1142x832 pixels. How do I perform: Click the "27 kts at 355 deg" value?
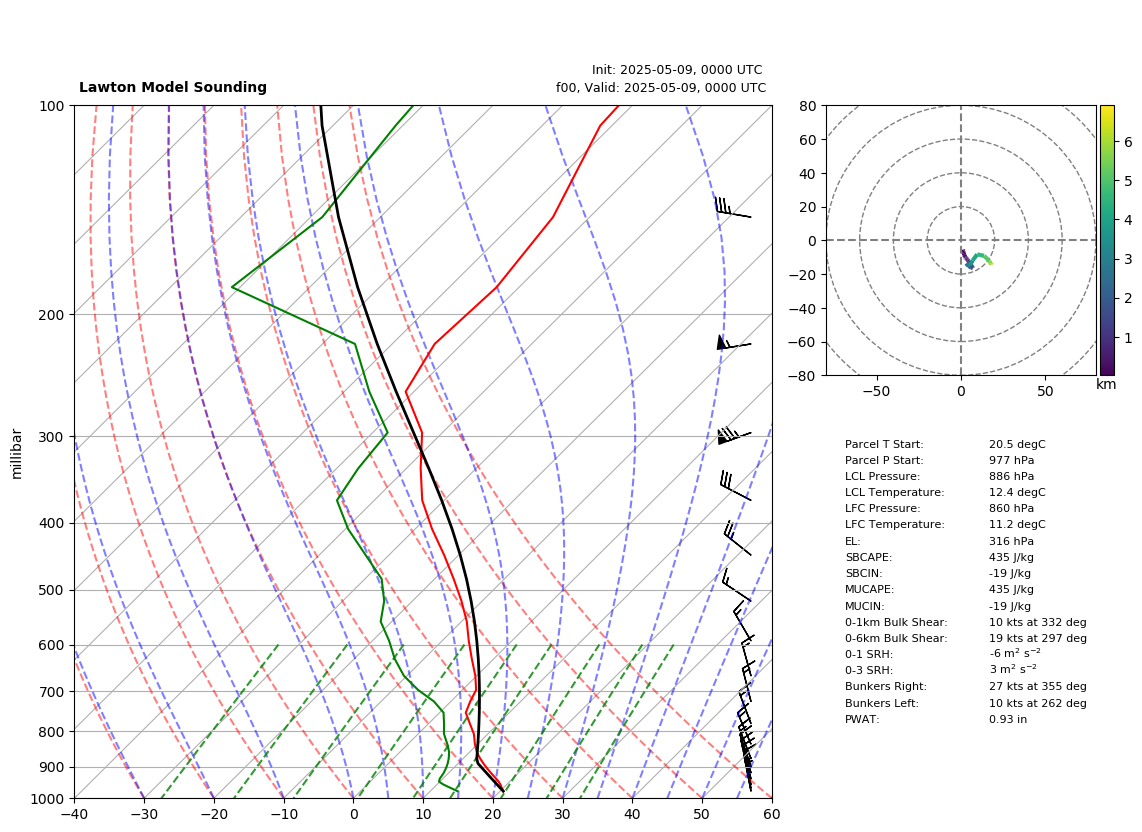pos(1038,686)
